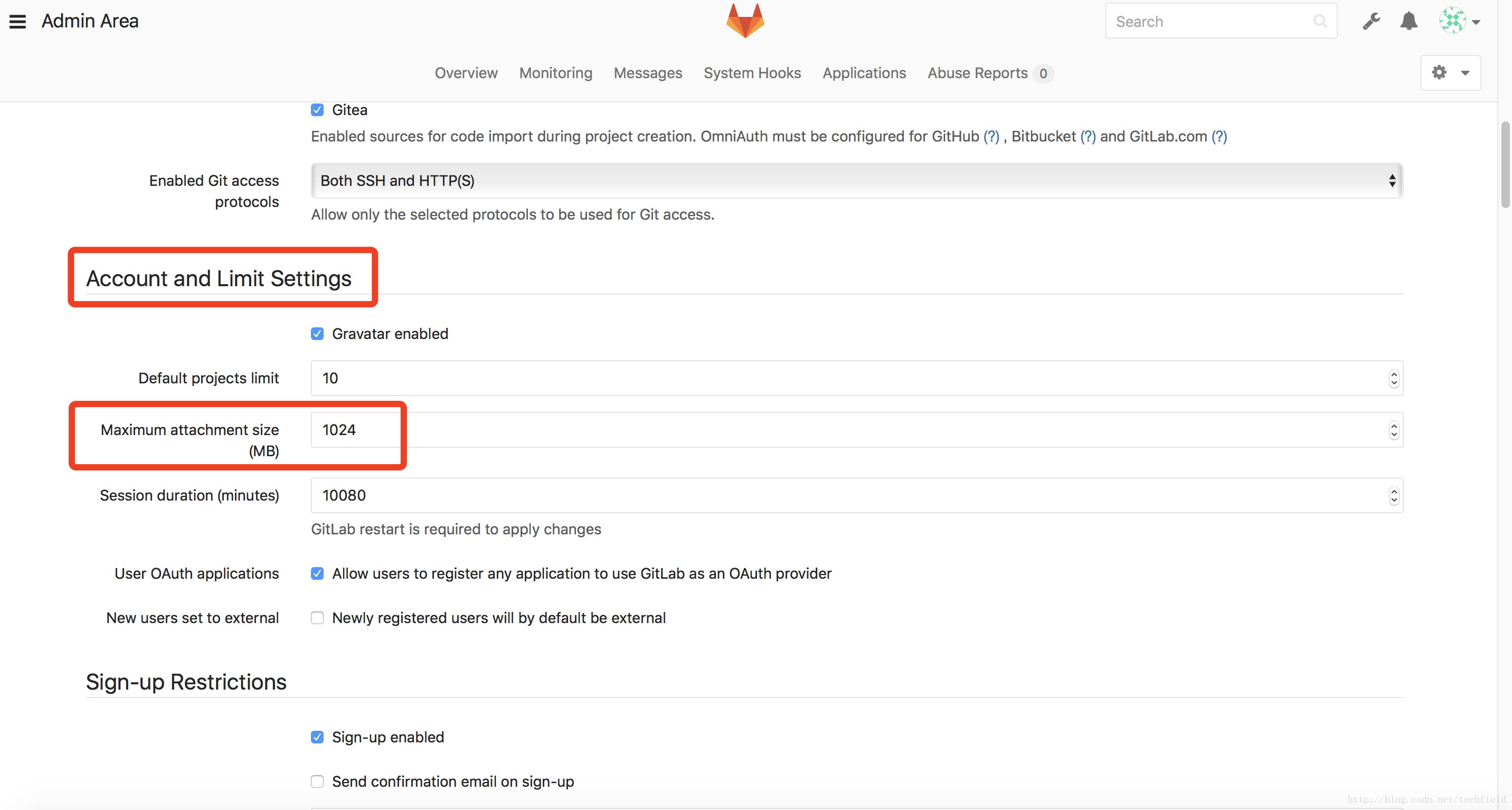
Task: Click Default projects limit field
Action: click(857, 378)
